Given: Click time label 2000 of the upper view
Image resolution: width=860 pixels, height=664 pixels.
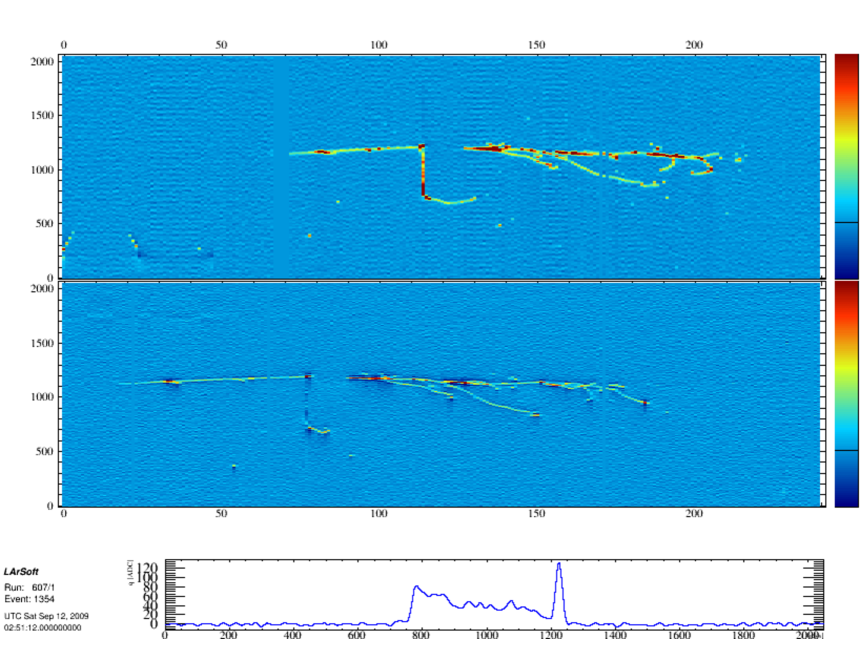Looking at the screenshot, I should click(x=42, y=61).
